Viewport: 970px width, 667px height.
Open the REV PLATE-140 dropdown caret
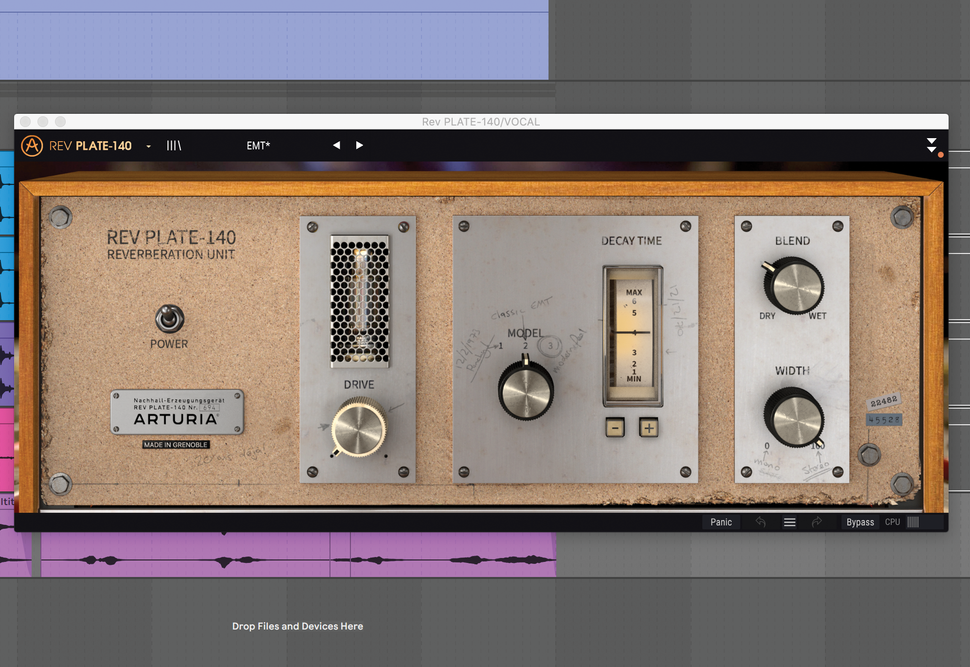[x=148, y=146]
